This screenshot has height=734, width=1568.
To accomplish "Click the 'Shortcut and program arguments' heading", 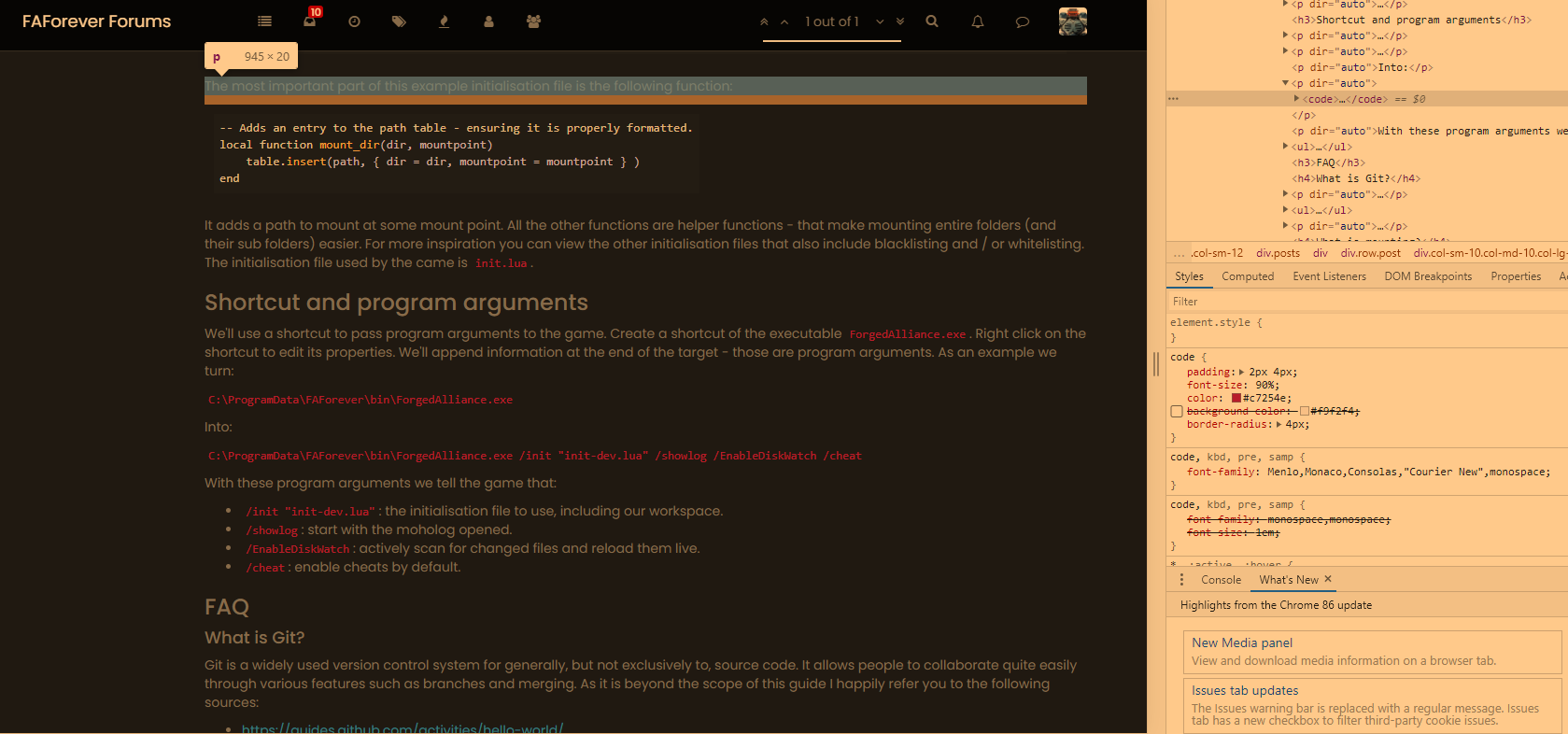I will [396, 303].
